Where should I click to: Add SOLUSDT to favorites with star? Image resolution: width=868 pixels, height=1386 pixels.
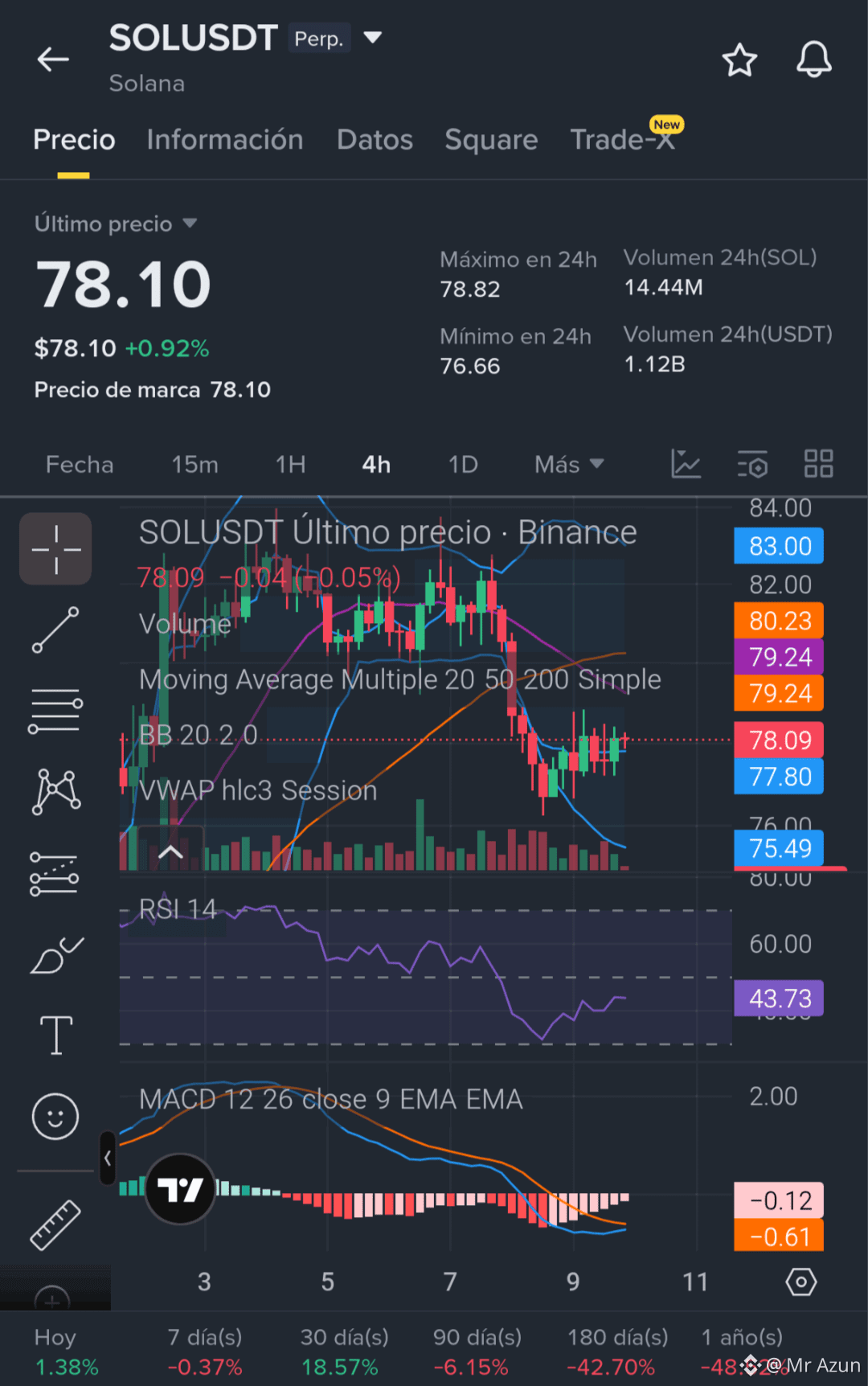click(739, 60)
